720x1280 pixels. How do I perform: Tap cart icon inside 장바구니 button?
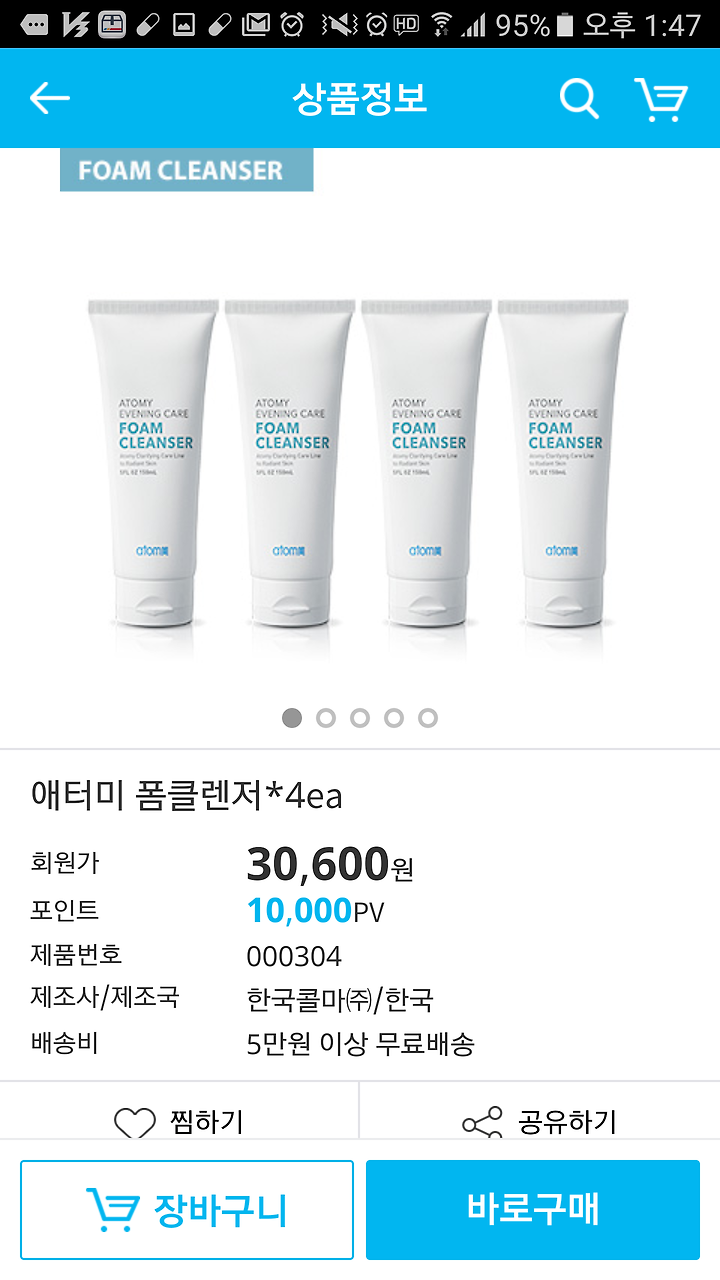pyautogui.click(x=112, y=1210)
